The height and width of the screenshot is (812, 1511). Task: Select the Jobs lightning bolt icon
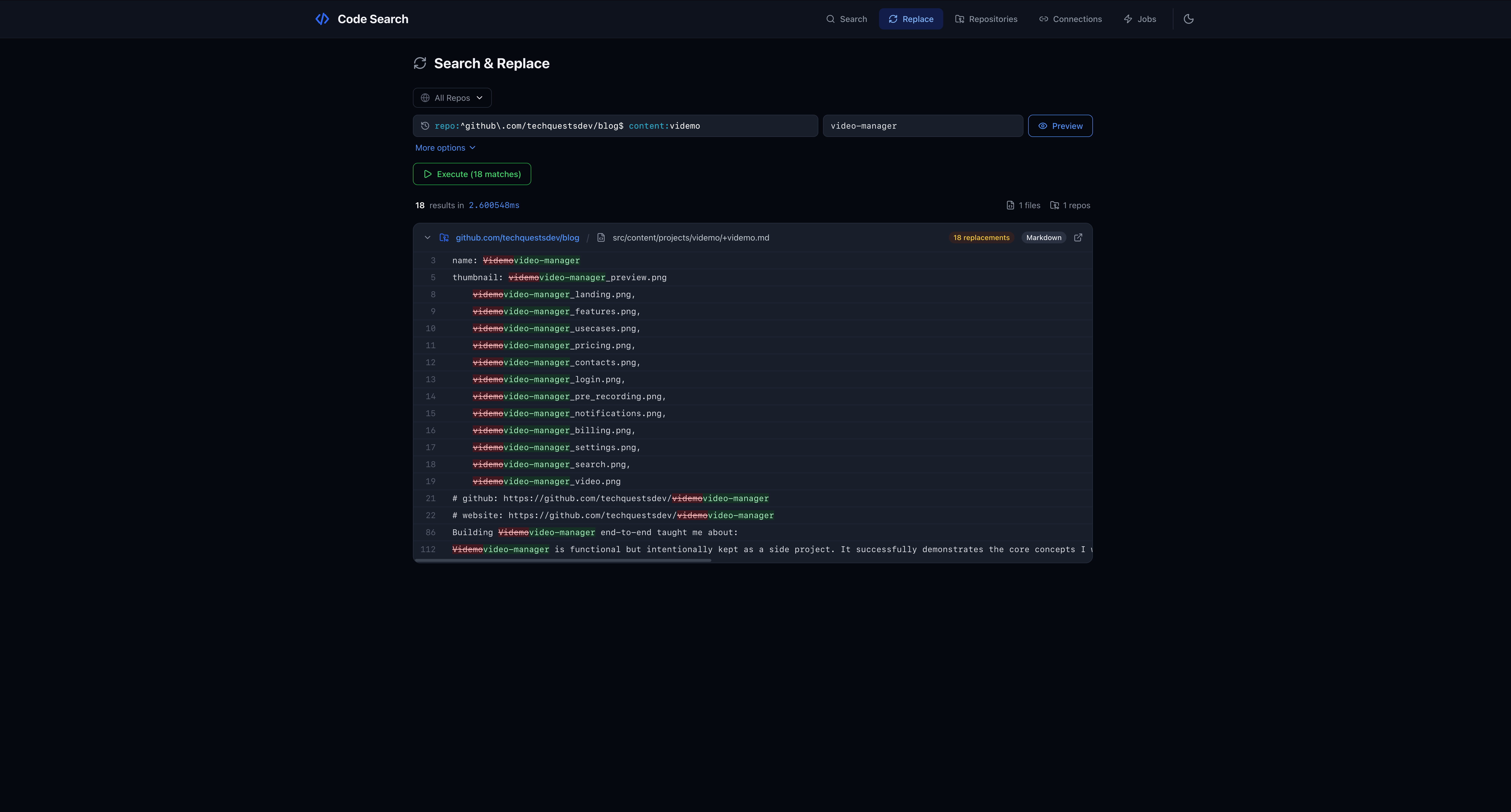pyautogui.click(x=1128, y=19)
